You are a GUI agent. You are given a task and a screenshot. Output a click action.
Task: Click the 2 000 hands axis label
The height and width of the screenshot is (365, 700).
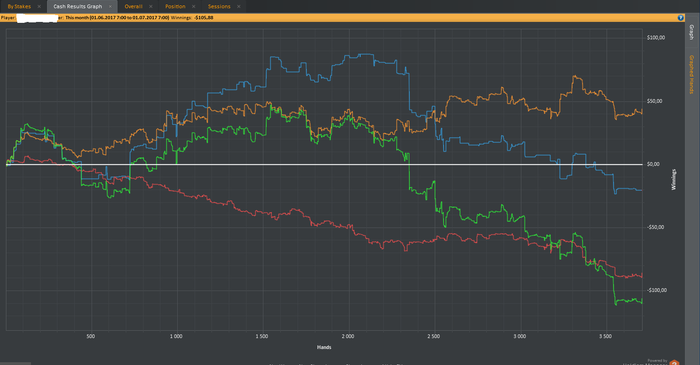coord(348,336)
